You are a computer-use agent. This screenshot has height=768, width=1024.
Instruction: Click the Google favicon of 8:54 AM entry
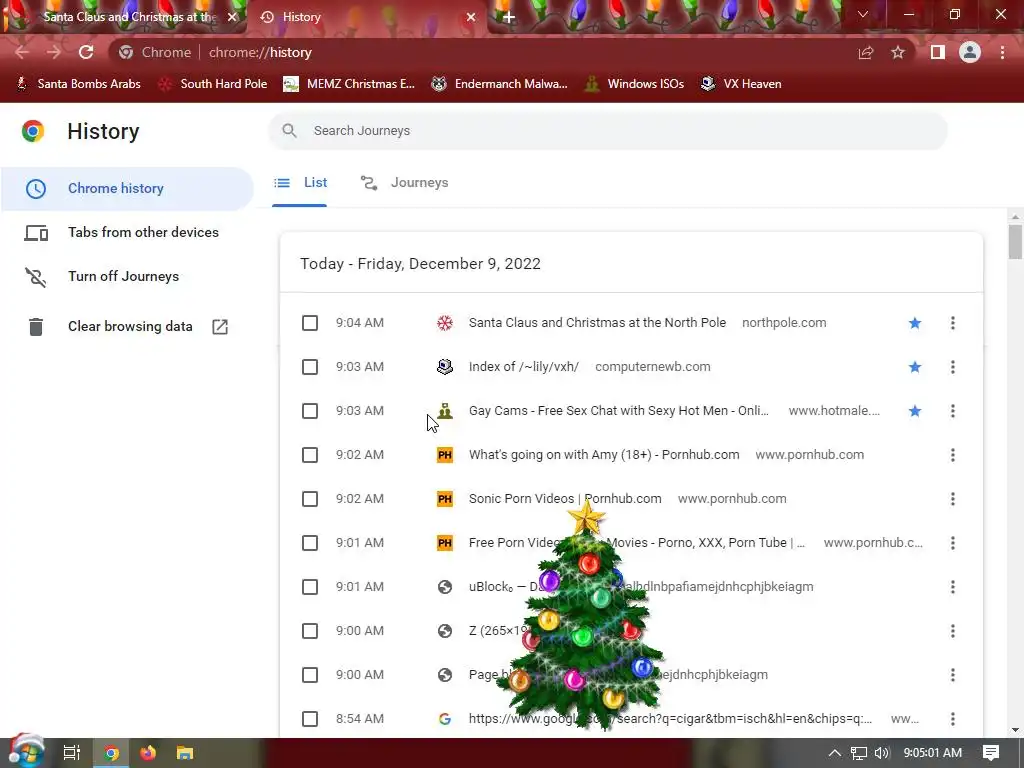click(x=445, y=719)
